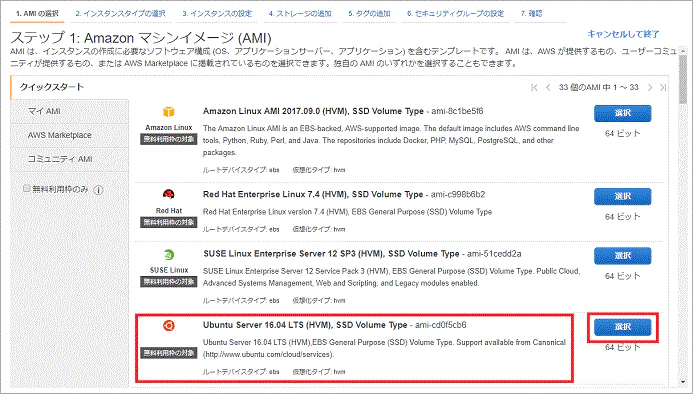
Task: Open the AWS Marketplace section
Action: click(70, 135)
